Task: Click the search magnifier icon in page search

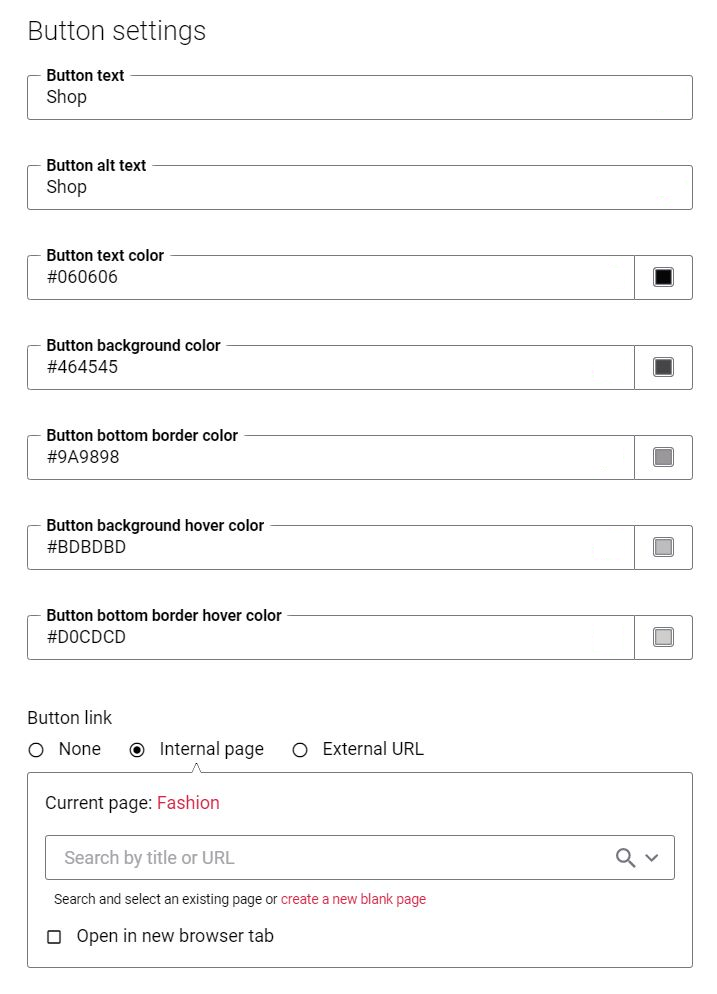Action: pos(625,858)
